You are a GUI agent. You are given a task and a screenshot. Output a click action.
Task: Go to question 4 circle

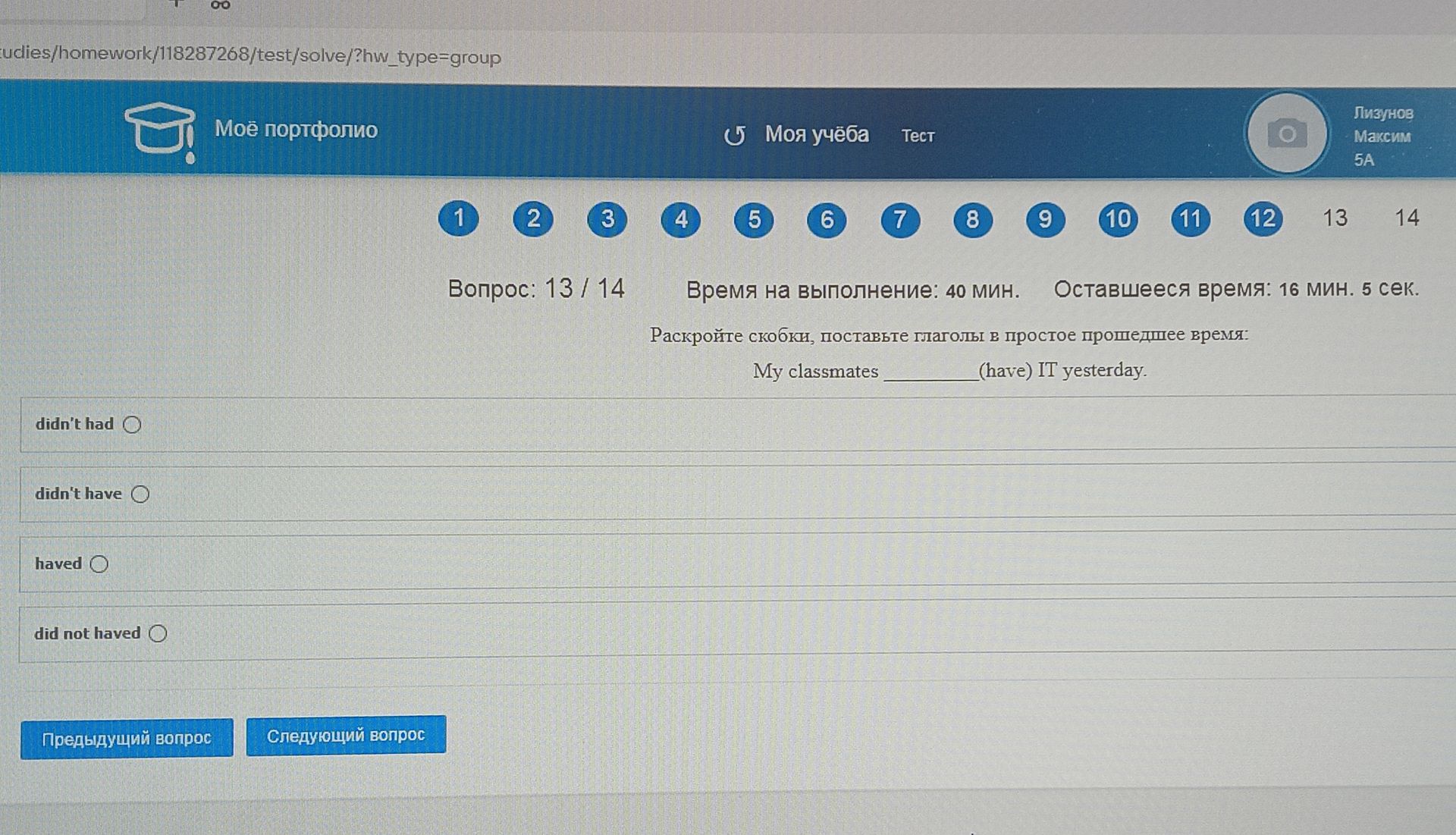point(681,220)
